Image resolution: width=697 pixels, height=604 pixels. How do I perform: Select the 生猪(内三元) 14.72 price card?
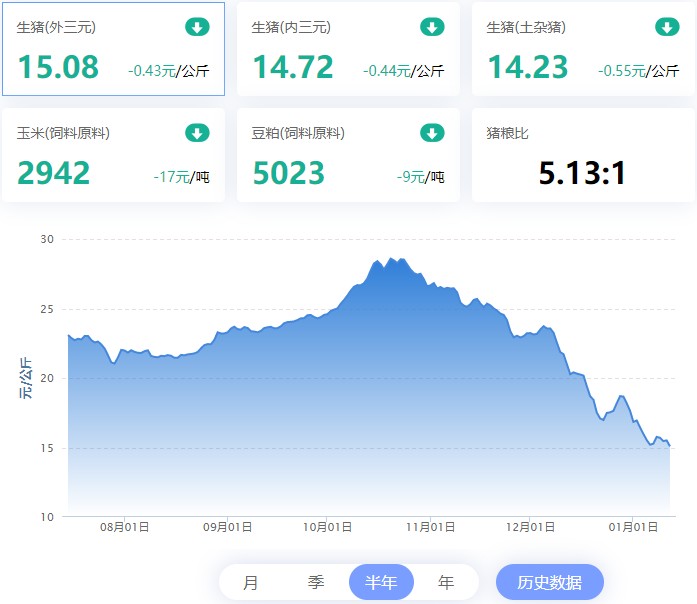(348, 49)
